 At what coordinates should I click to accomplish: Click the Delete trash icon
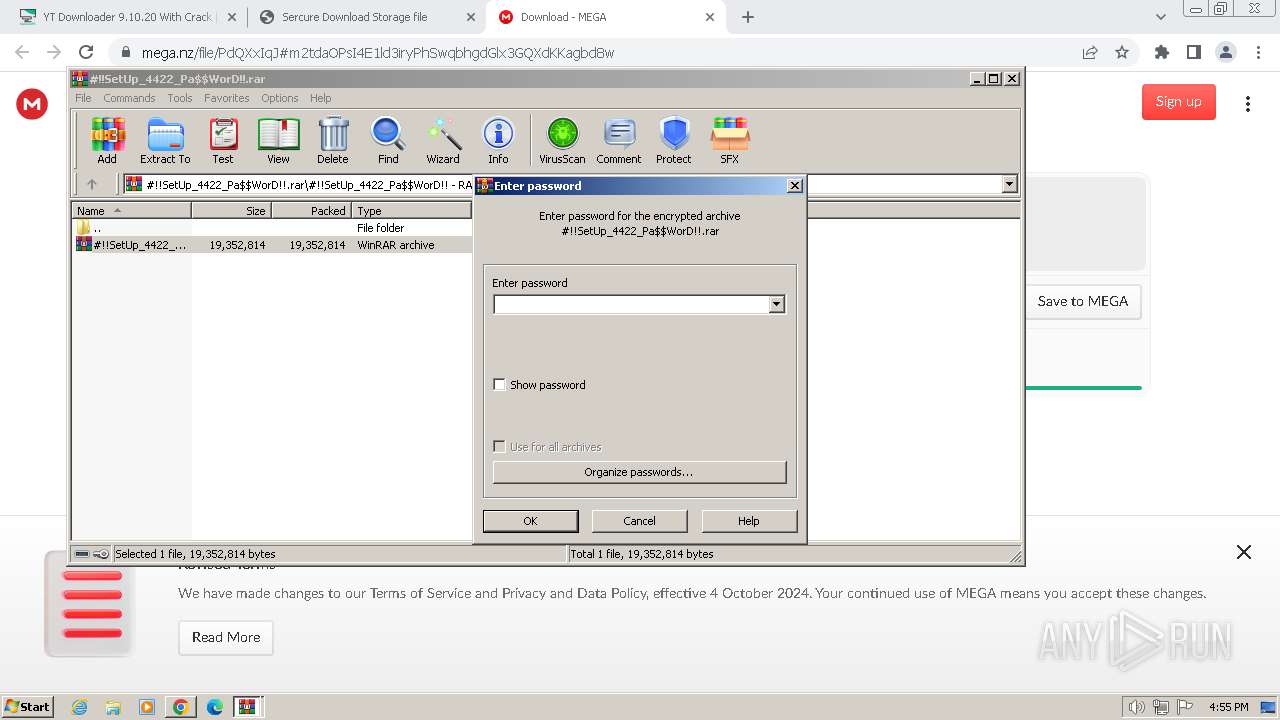333,140
